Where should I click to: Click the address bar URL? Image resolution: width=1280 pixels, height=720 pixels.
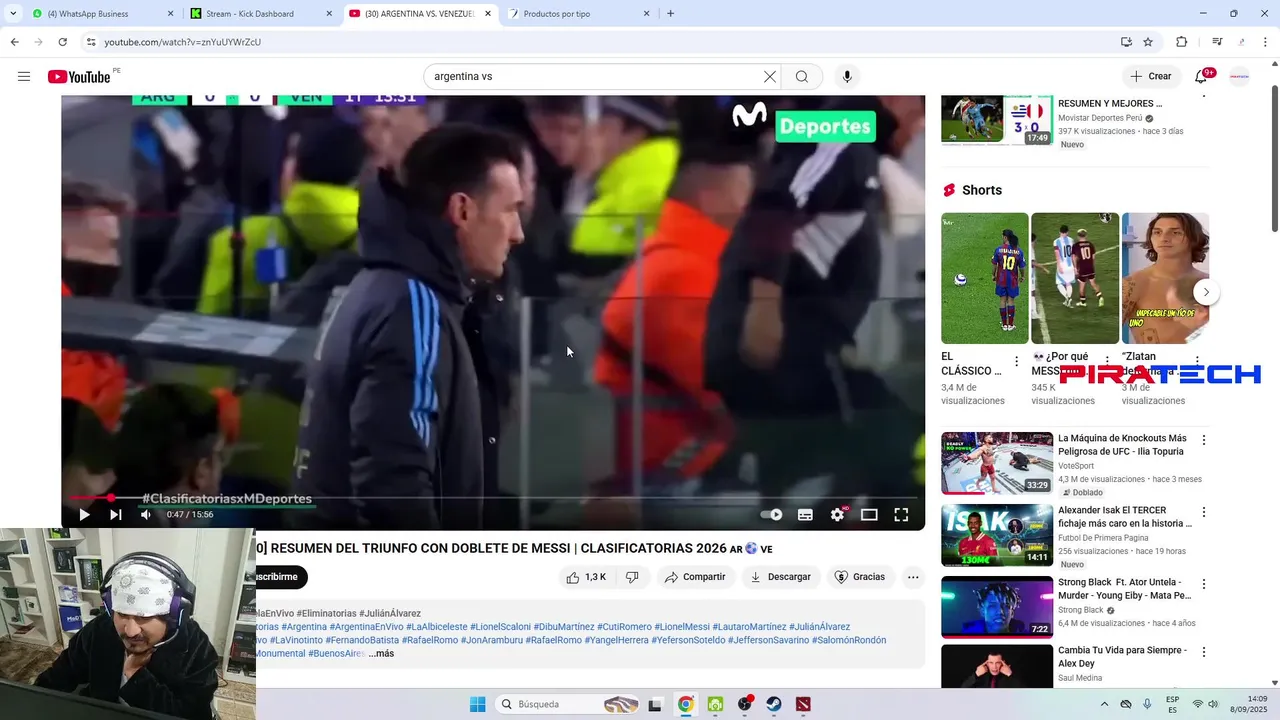point(183,42)
